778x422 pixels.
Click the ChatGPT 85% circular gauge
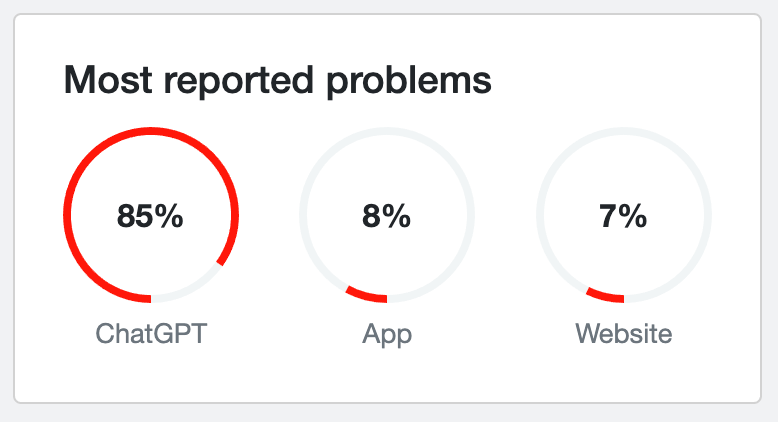click(x=151, y=215)
